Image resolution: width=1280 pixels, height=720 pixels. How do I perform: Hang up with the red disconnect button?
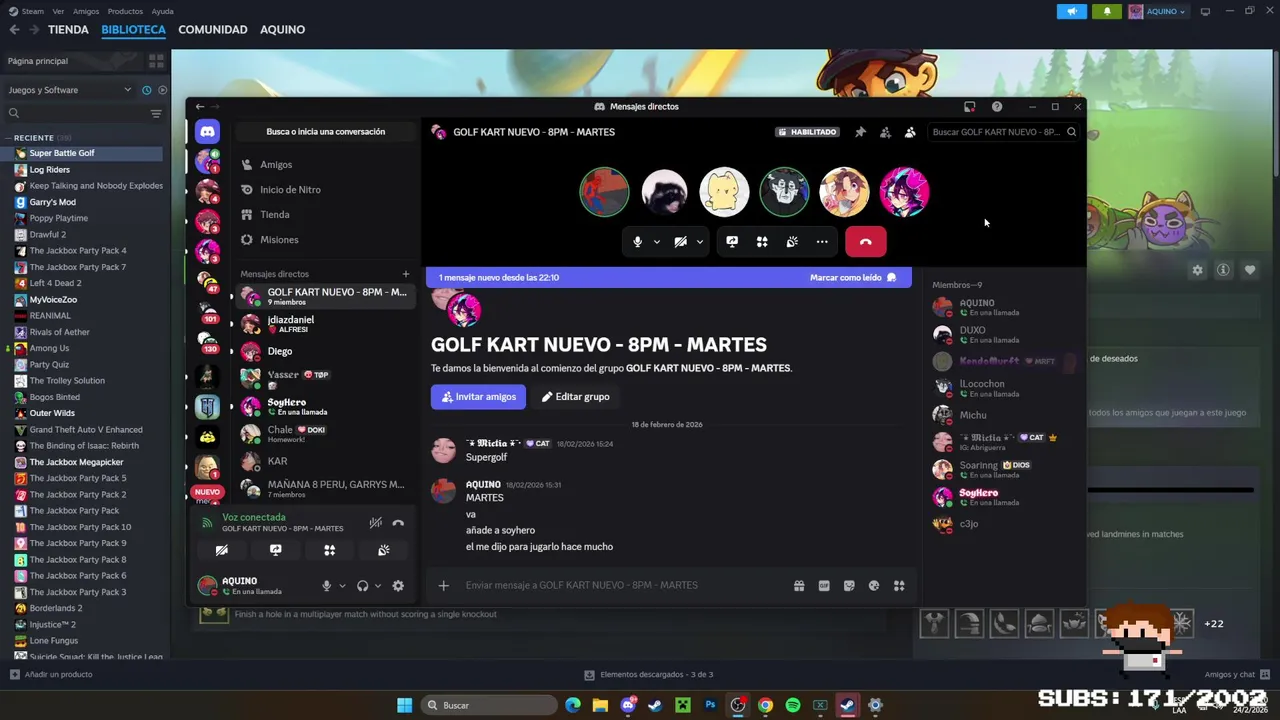[x=866, y=242]
